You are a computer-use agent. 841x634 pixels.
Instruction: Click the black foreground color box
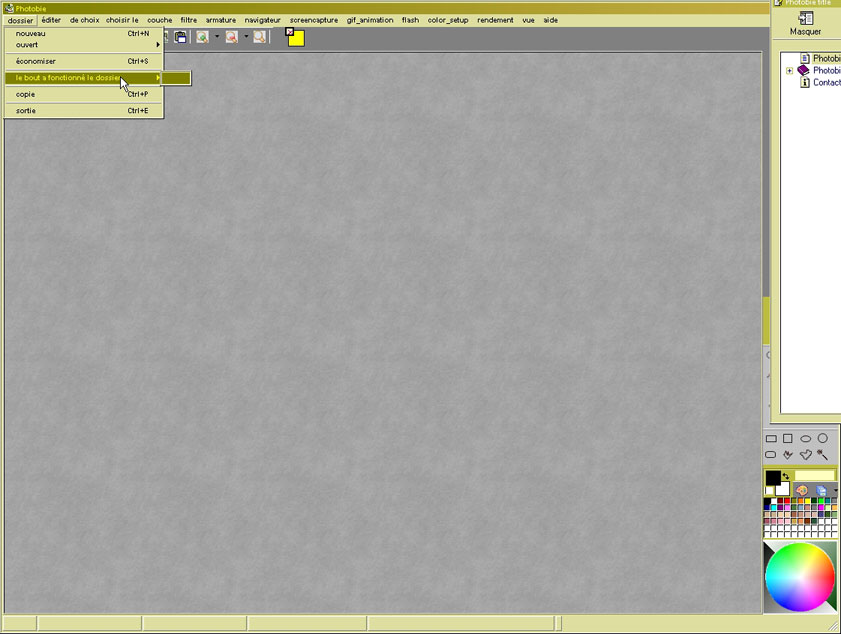(x=772, y=478)
